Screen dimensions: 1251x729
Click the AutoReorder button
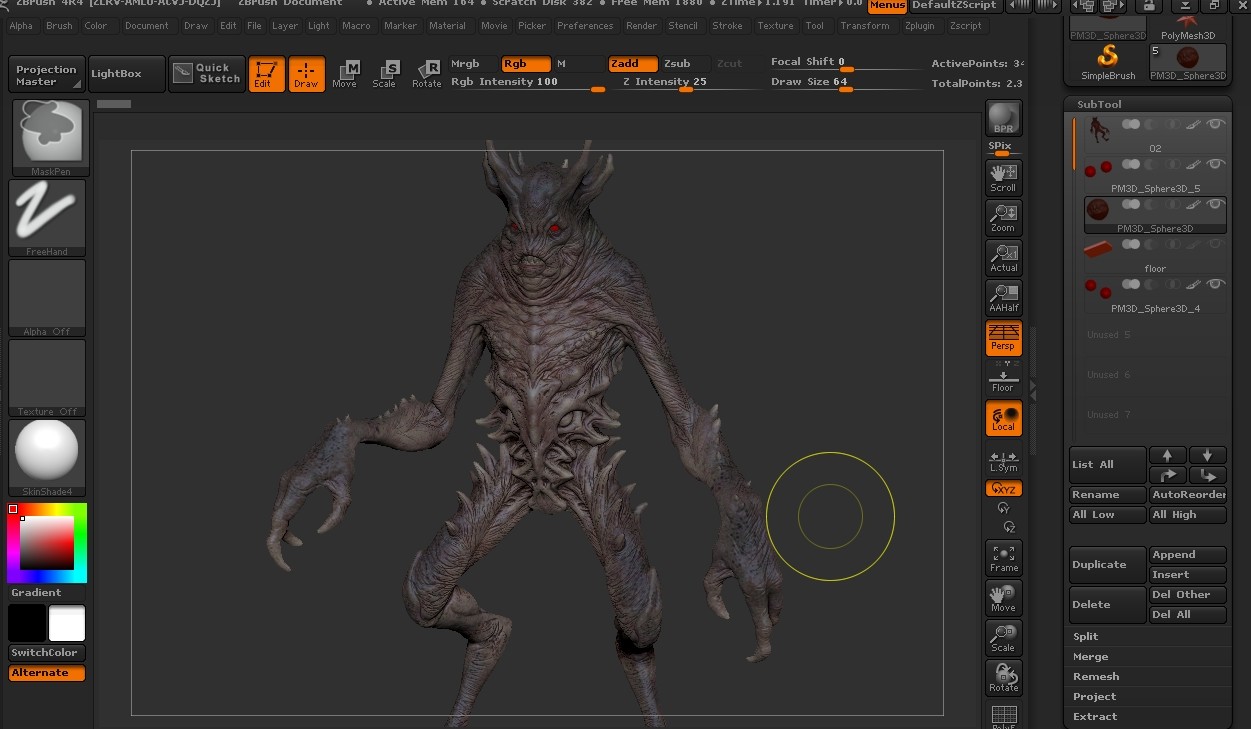tap(1188, 495)
